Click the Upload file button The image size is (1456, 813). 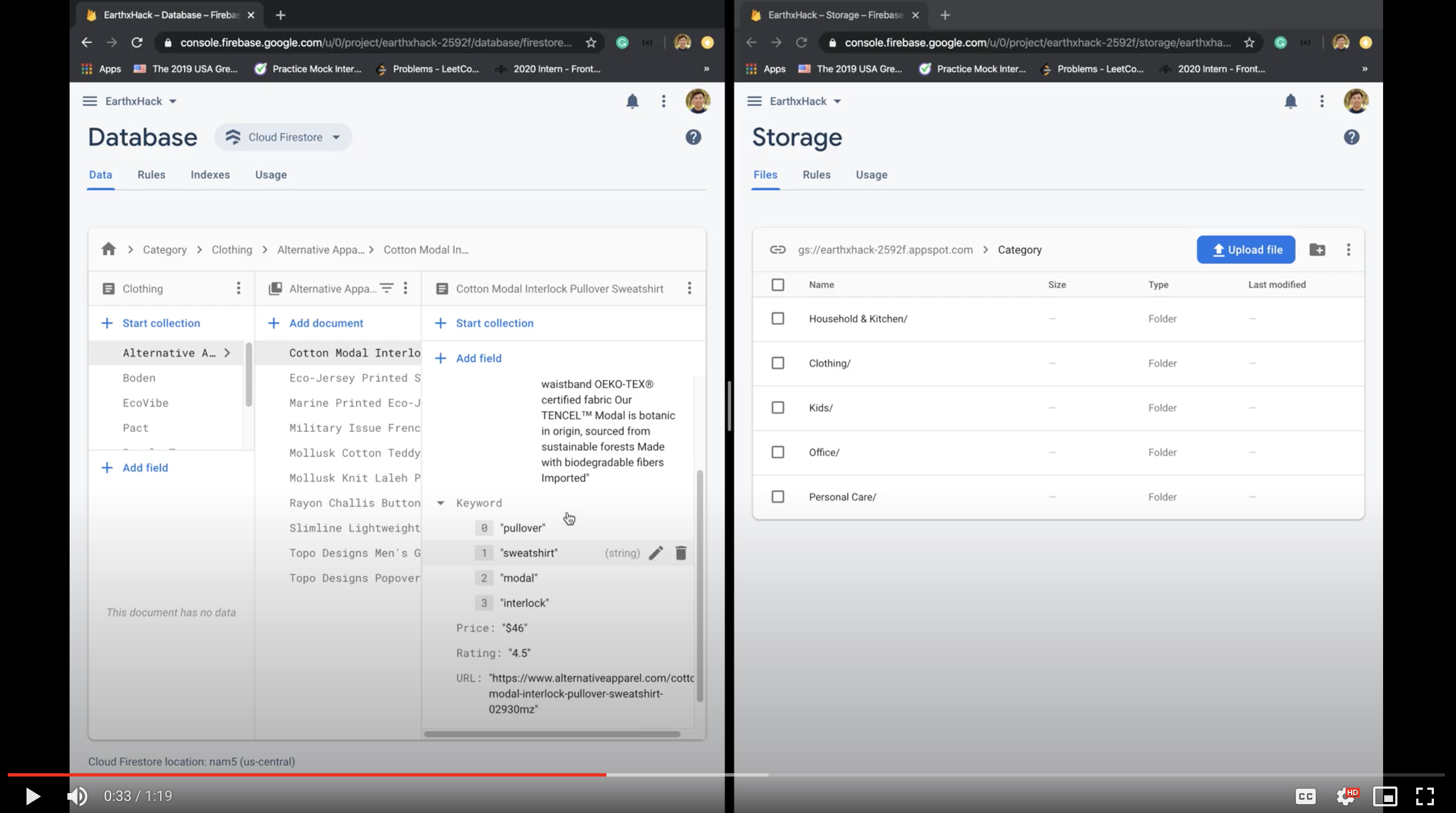1246,250
